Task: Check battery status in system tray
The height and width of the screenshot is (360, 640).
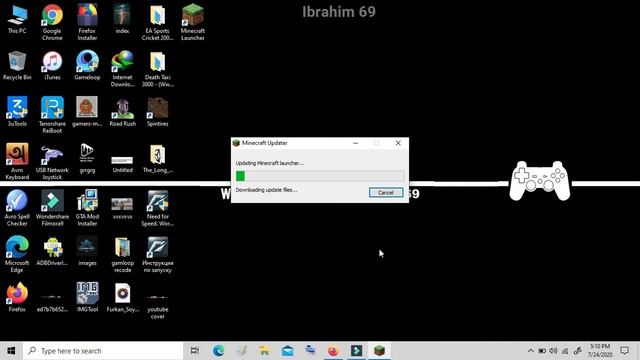Action: [x=542, y=351]
